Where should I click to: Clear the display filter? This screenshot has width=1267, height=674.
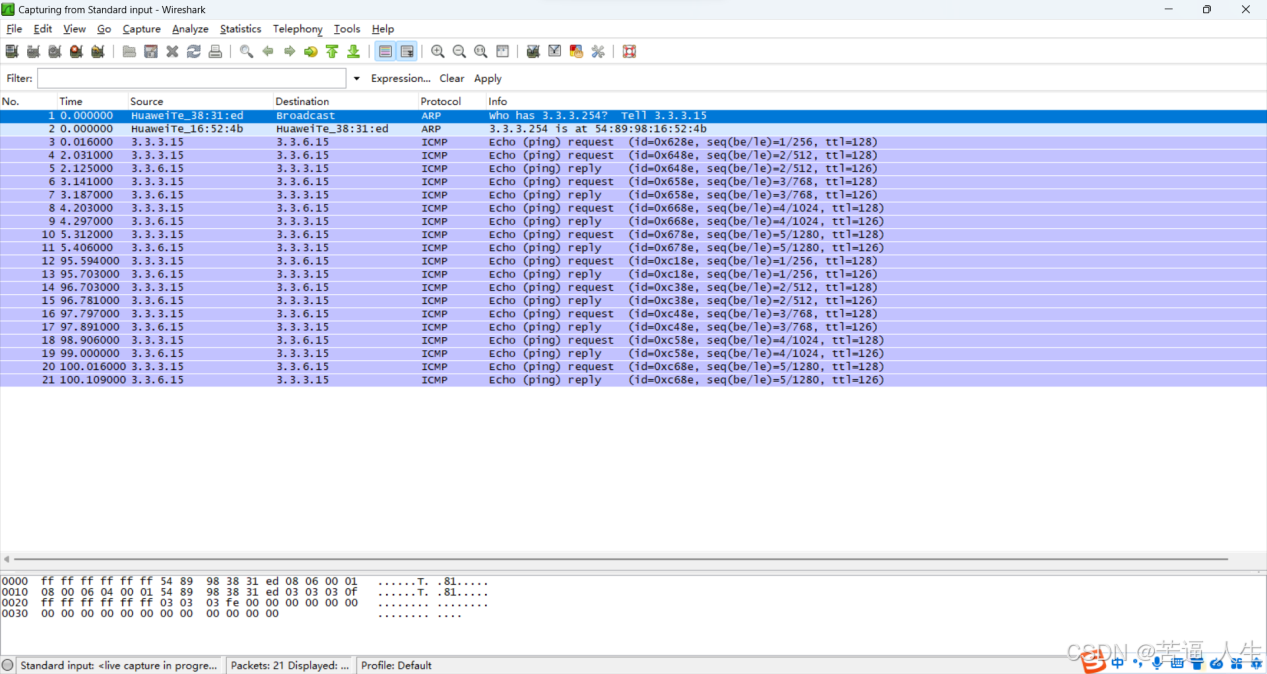coord(452,78)
